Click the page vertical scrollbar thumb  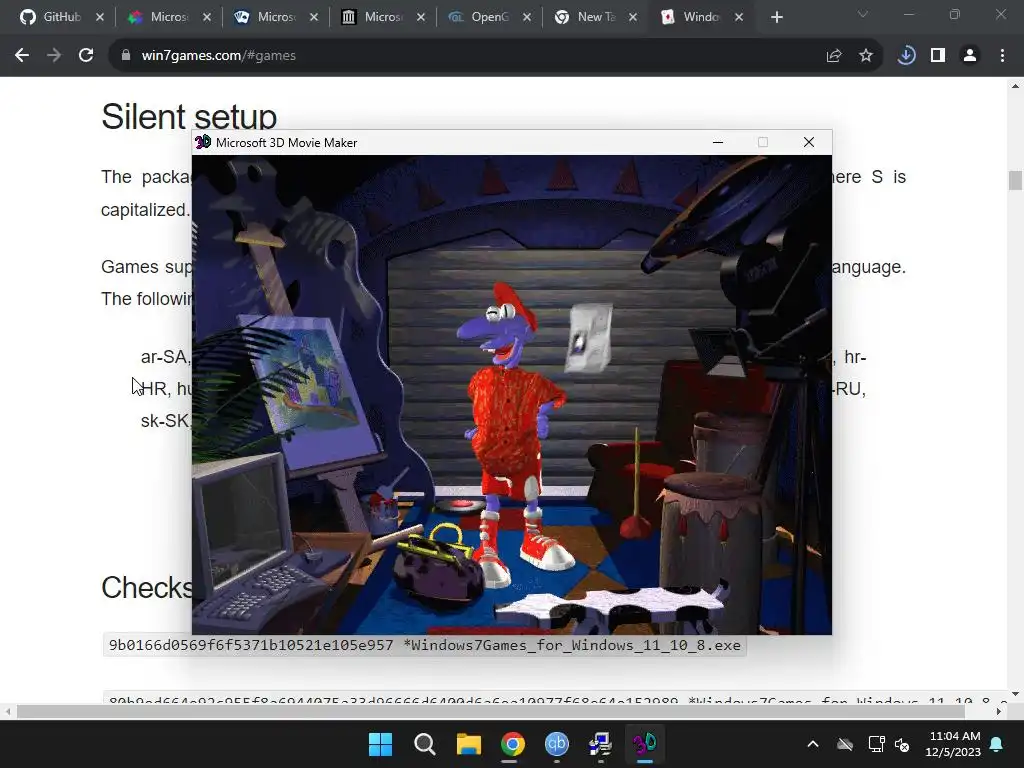pos(1015,180)
